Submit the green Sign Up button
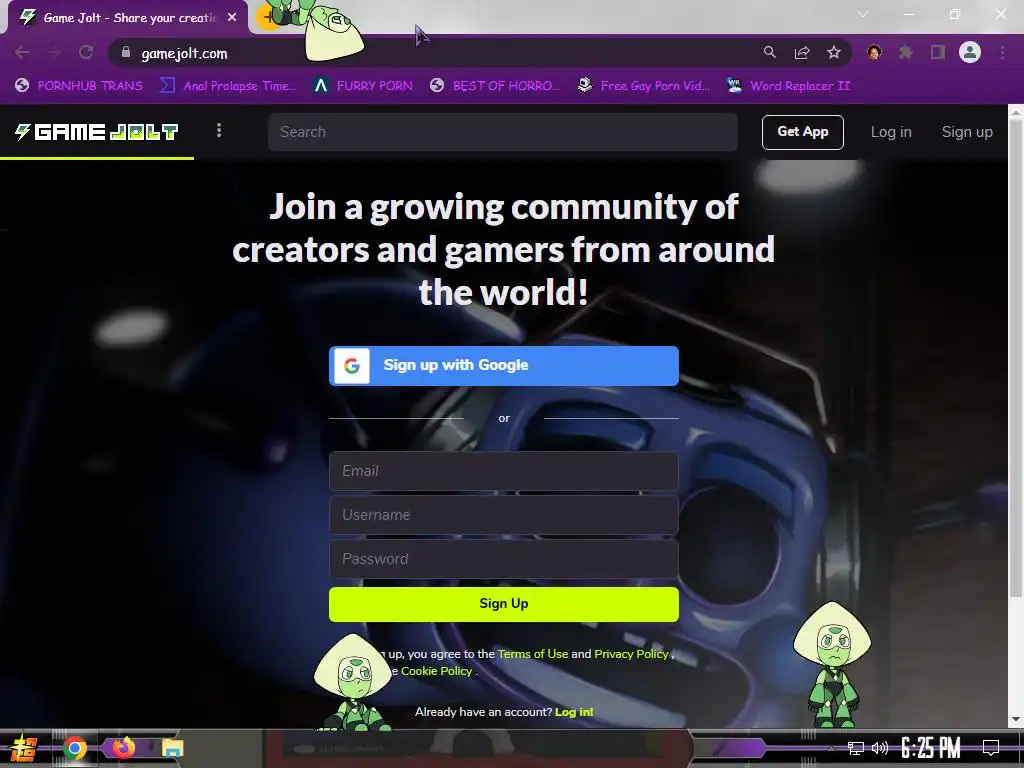The height and width of the screenshot is (768, 1024). pos(504,603)
